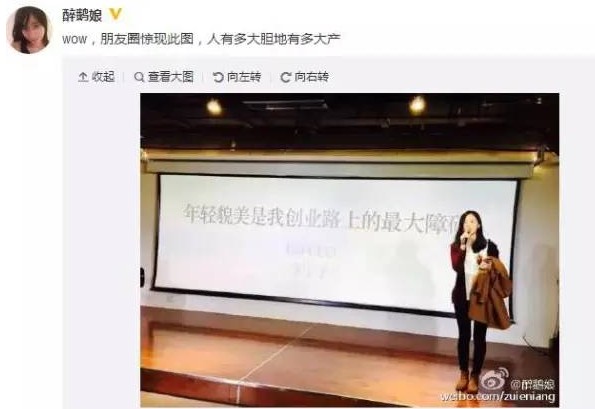595x409 pixels.
Task: Click the up-arrow icon beside 收起
Action: (83, 77)
